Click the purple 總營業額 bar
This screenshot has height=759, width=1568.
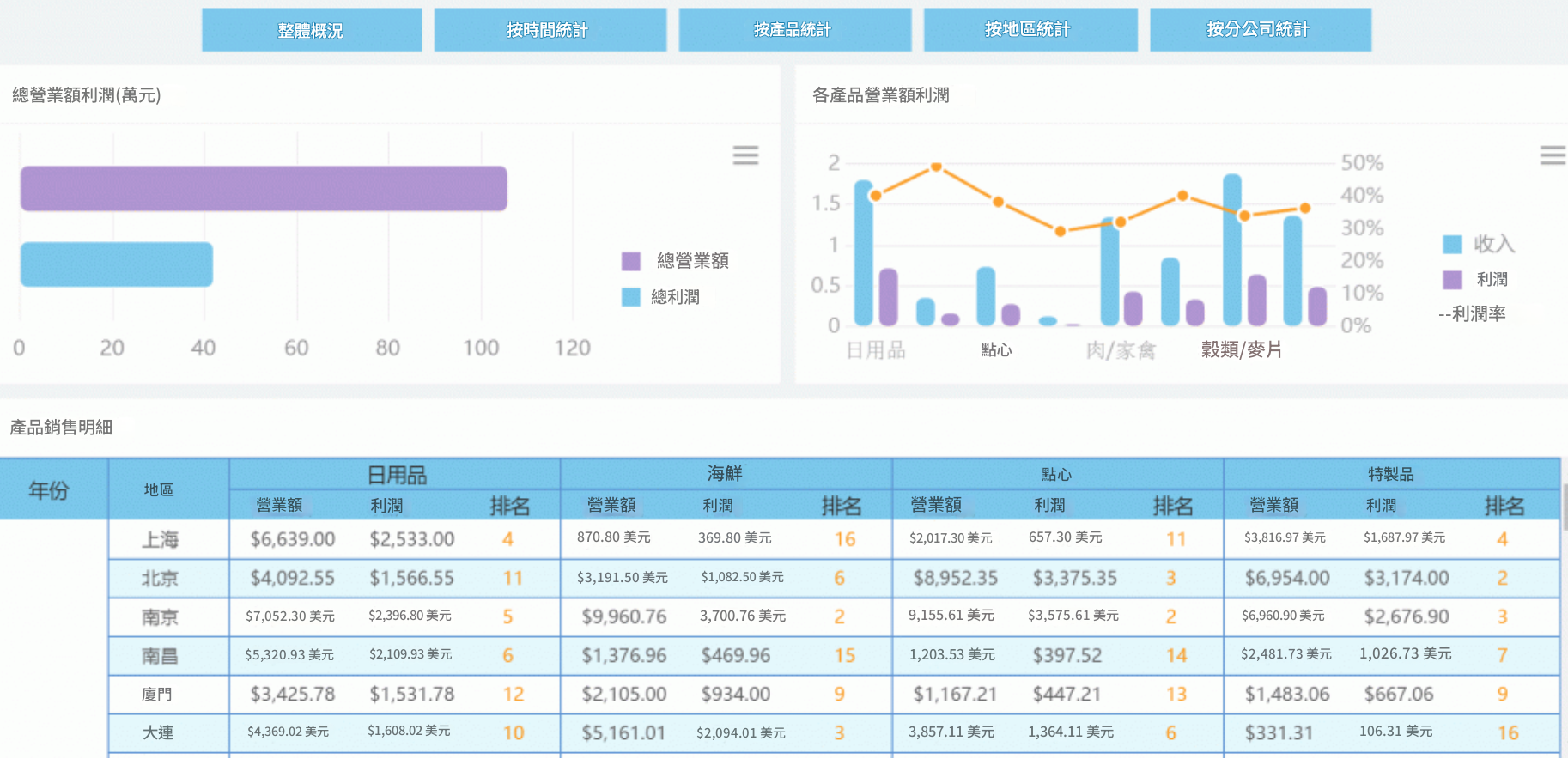[264, 189]
